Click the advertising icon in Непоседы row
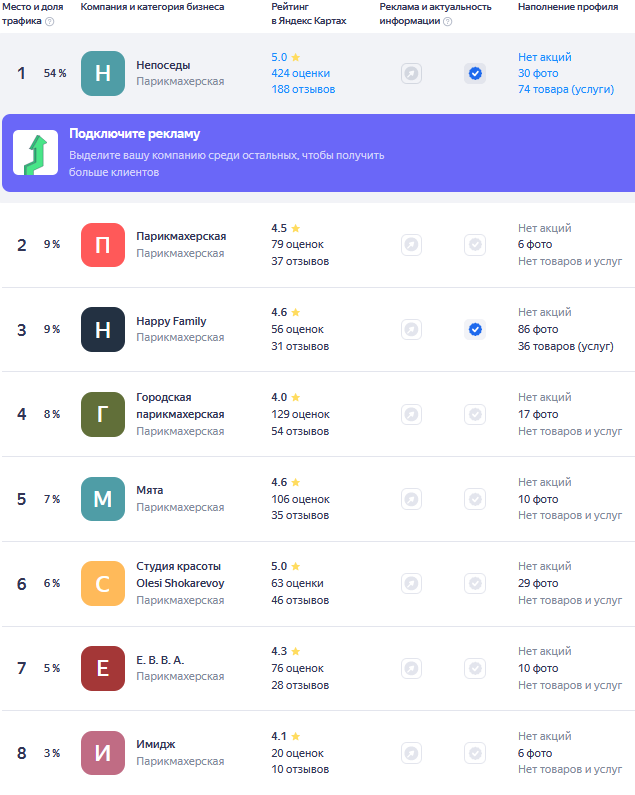 411,74
